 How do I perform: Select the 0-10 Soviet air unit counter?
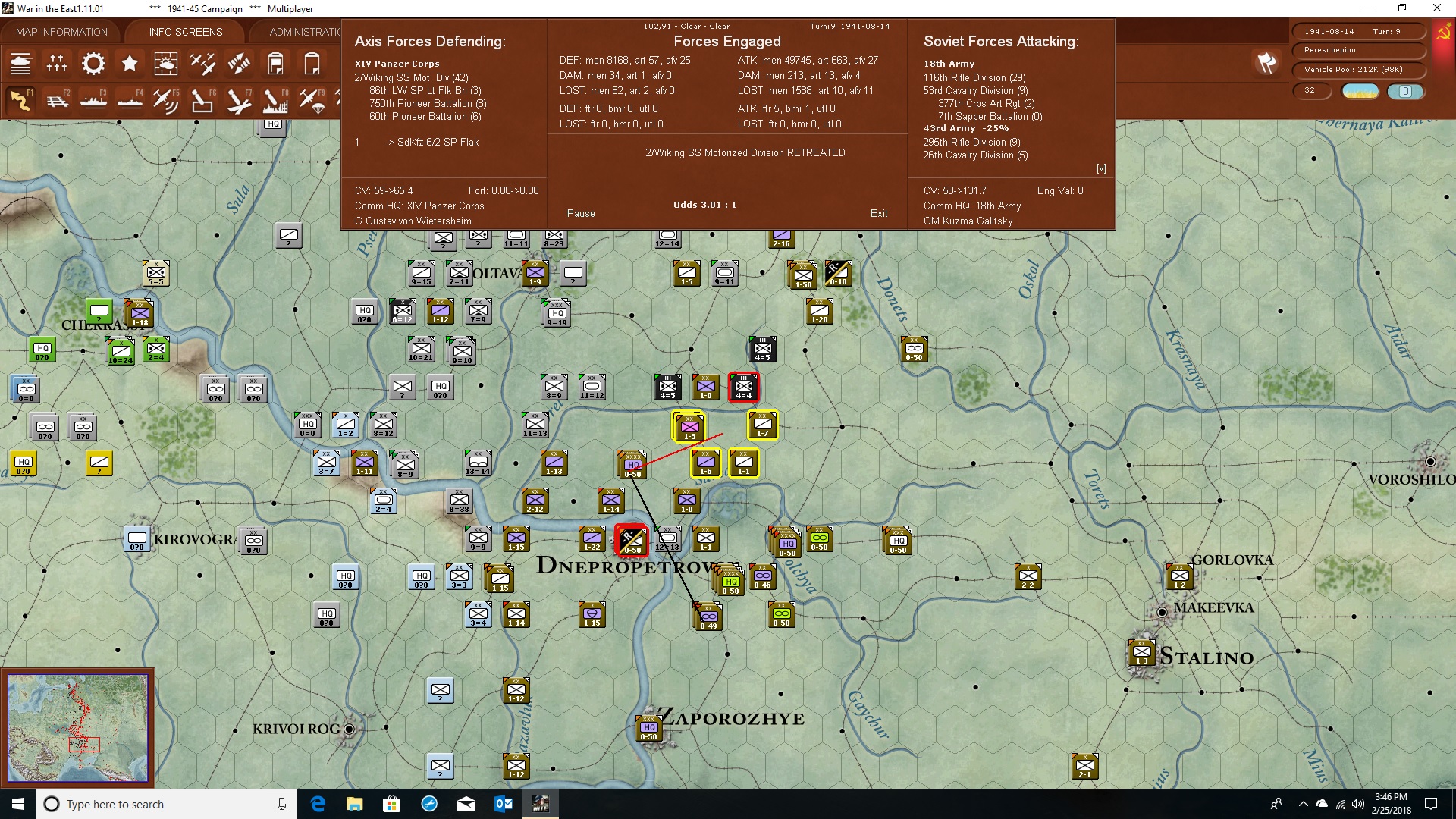(838, 273)
